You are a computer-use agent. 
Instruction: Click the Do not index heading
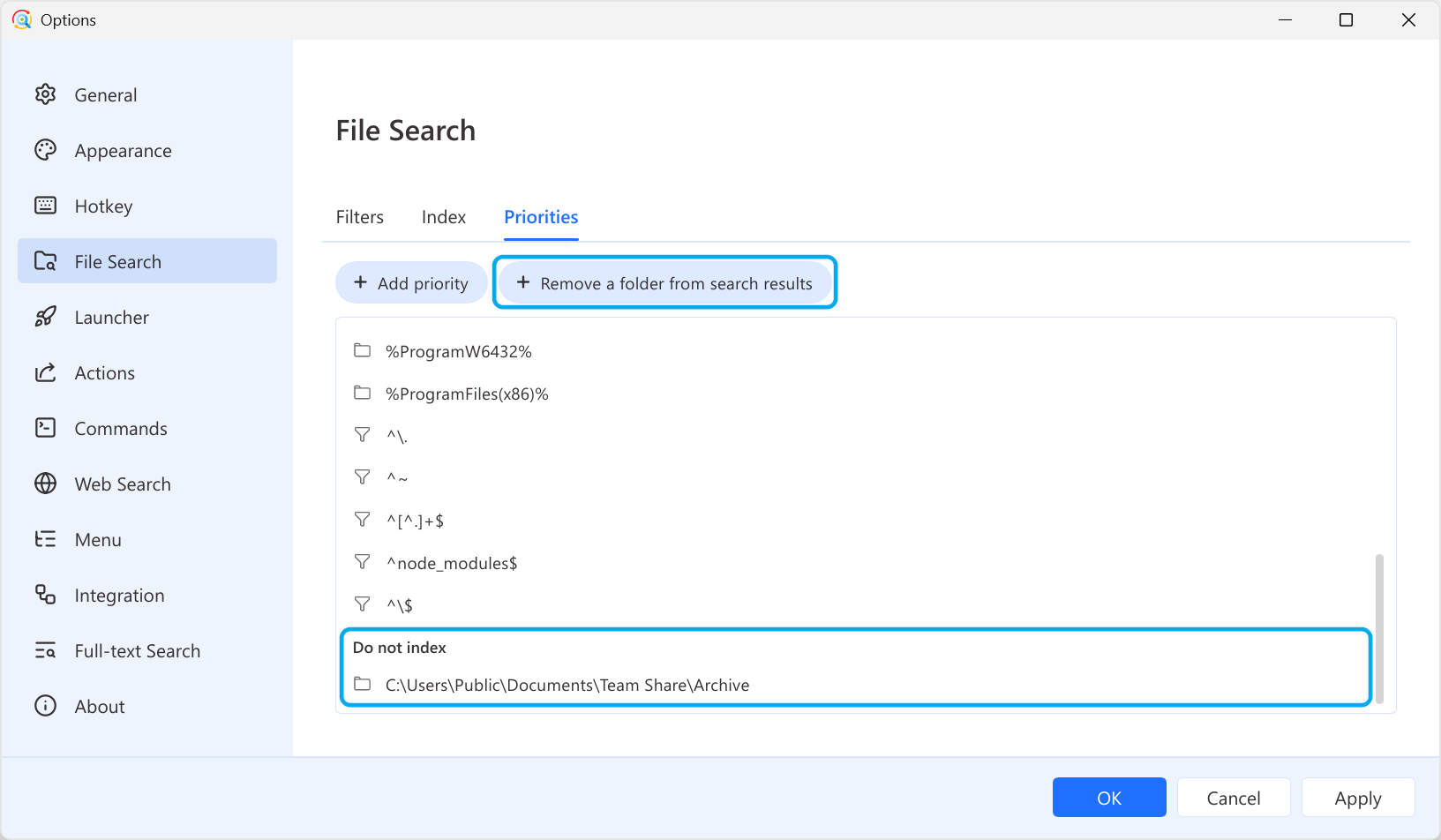[400, 648]
